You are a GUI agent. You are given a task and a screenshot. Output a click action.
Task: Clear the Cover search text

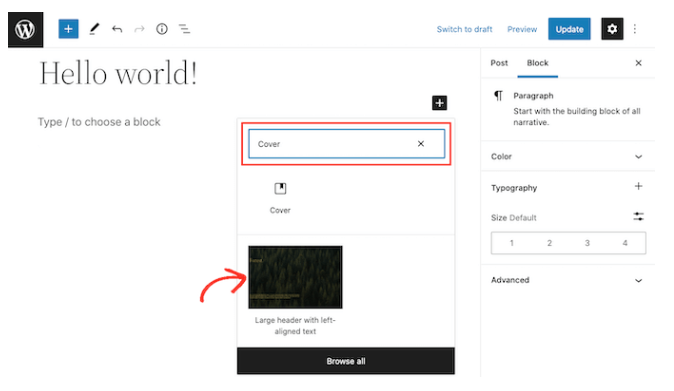click(x=421, y=144)
